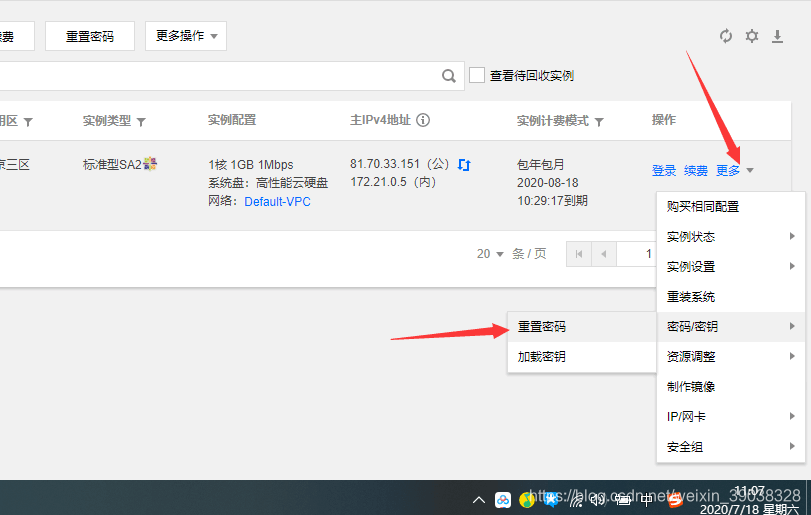Viewport: 811px width, 515px height.
Task: Filter by billing mode column
Action: tap(599, 122)
